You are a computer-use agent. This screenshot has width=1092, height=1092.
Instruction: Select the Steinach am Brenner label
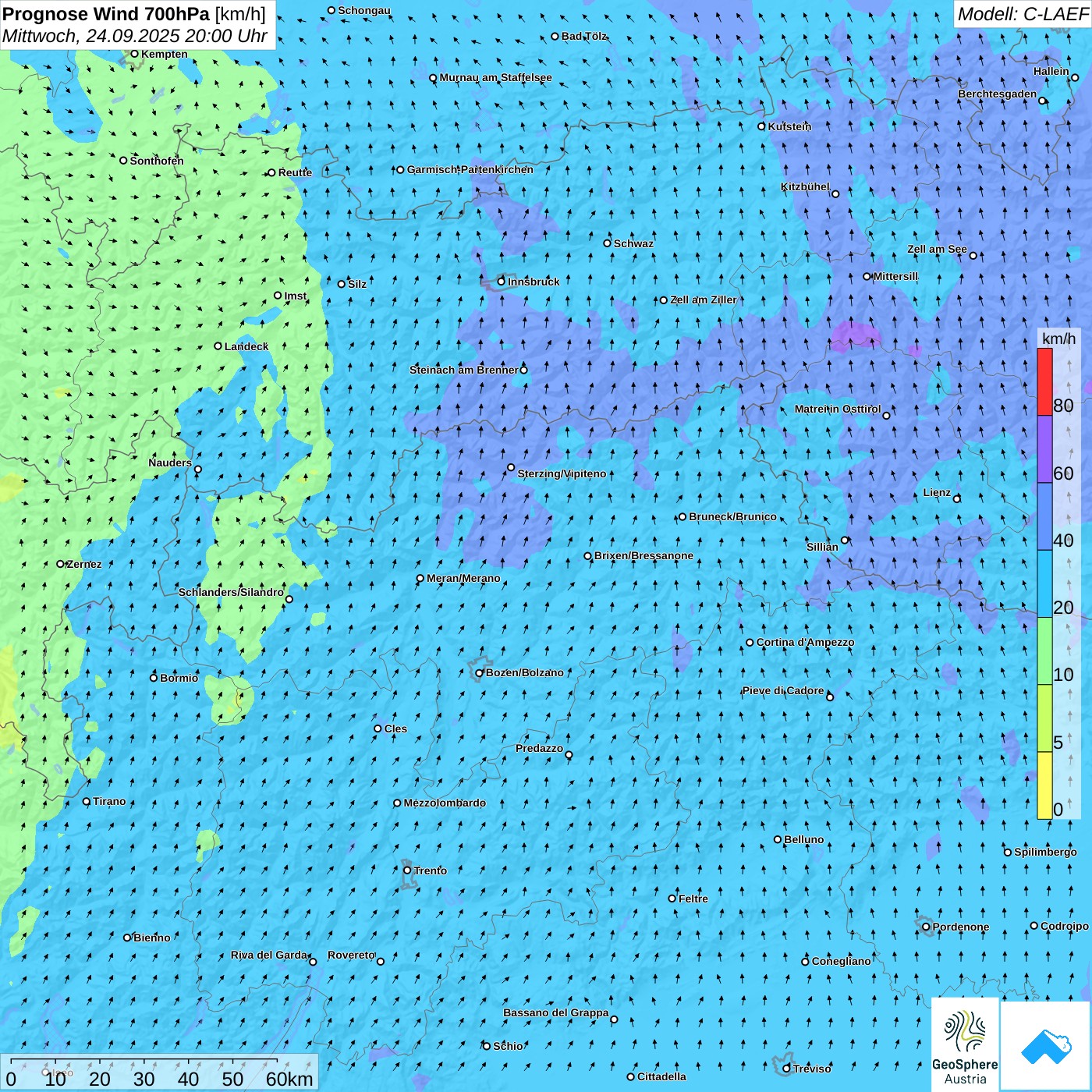click(463, 370)
